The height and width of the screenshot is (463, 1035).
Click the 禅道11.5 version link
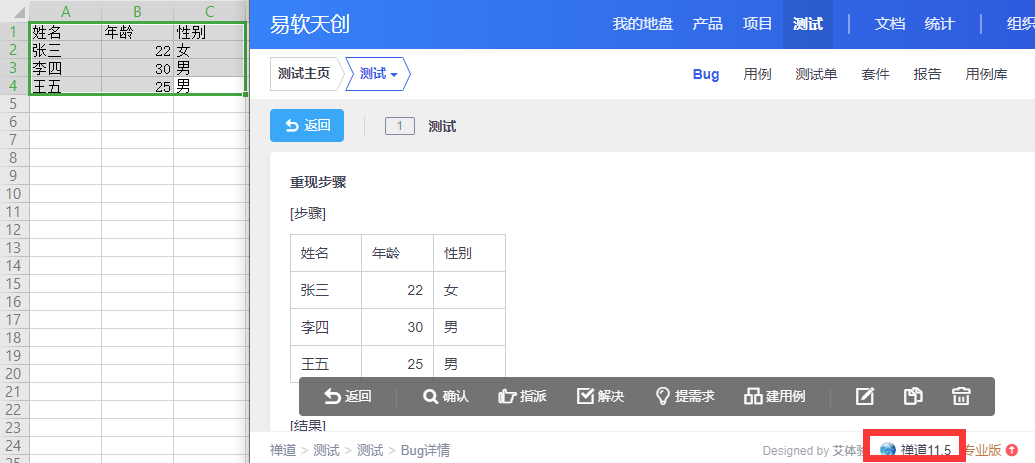click(x=925, y=450)
